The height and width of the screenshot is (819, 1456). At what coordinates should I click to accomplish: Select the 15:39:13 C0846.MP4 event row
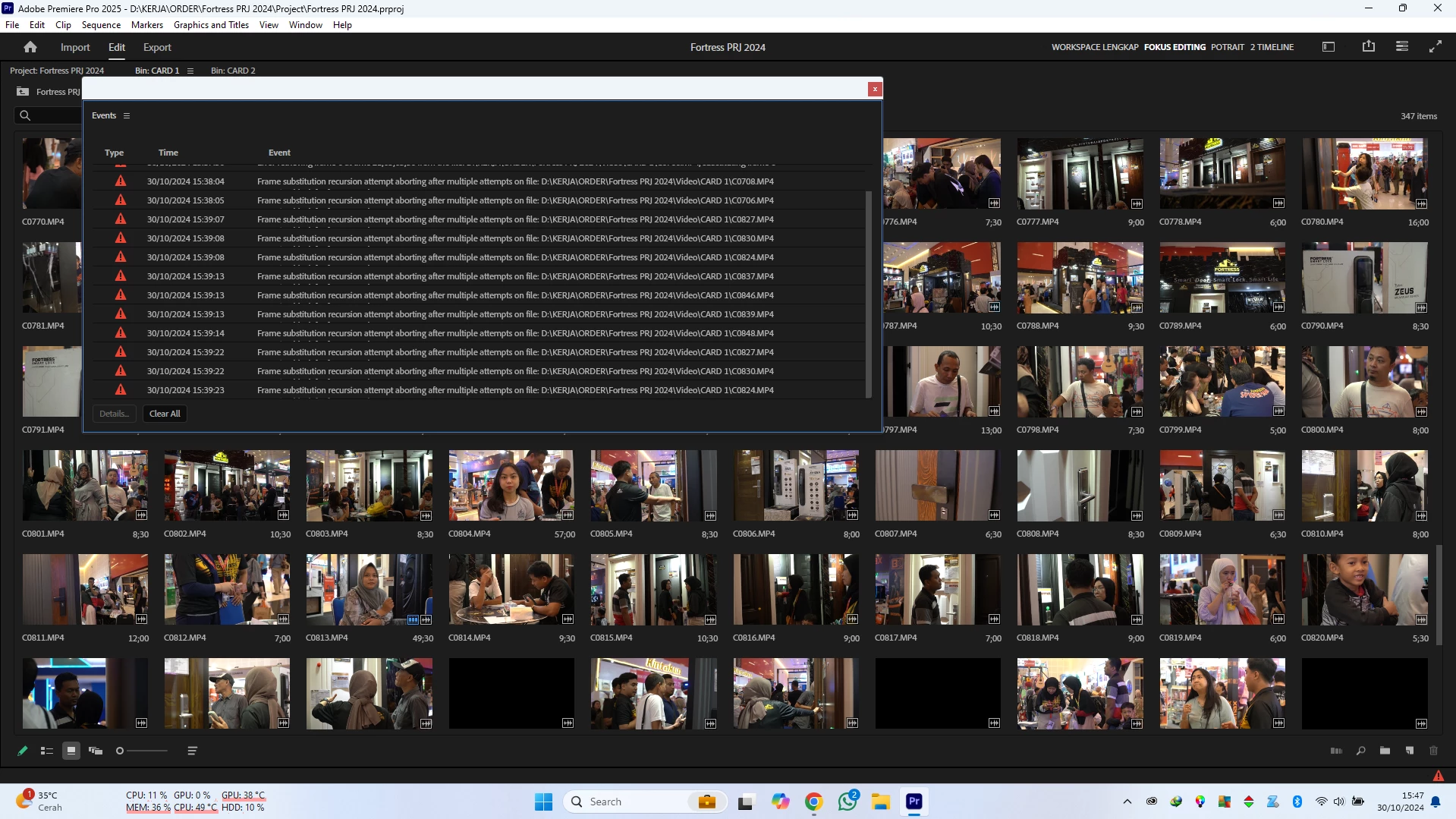point(480,295)
